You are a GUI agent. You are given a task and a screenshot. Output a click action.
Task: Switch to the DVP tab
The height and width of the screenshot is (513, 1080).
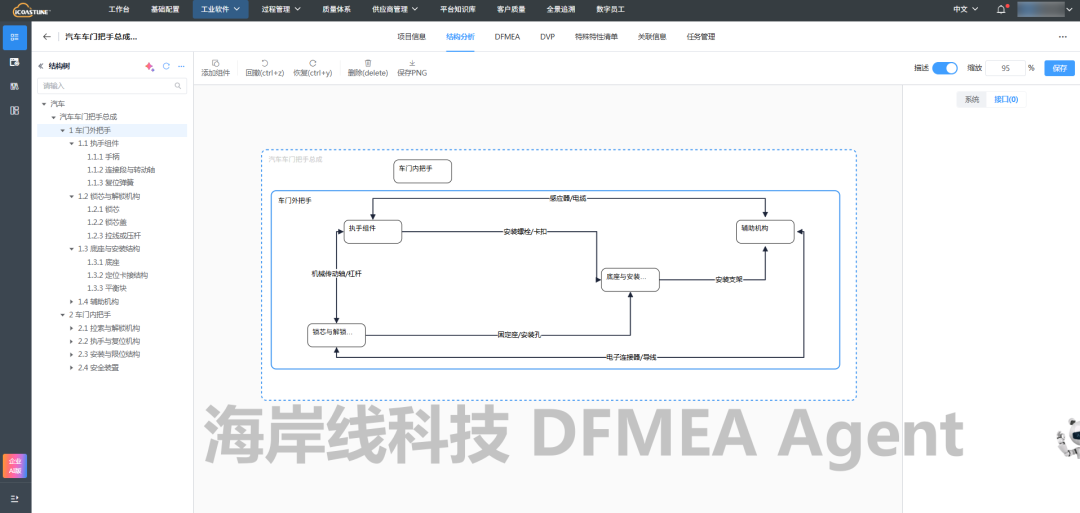[x=547, y=36]
